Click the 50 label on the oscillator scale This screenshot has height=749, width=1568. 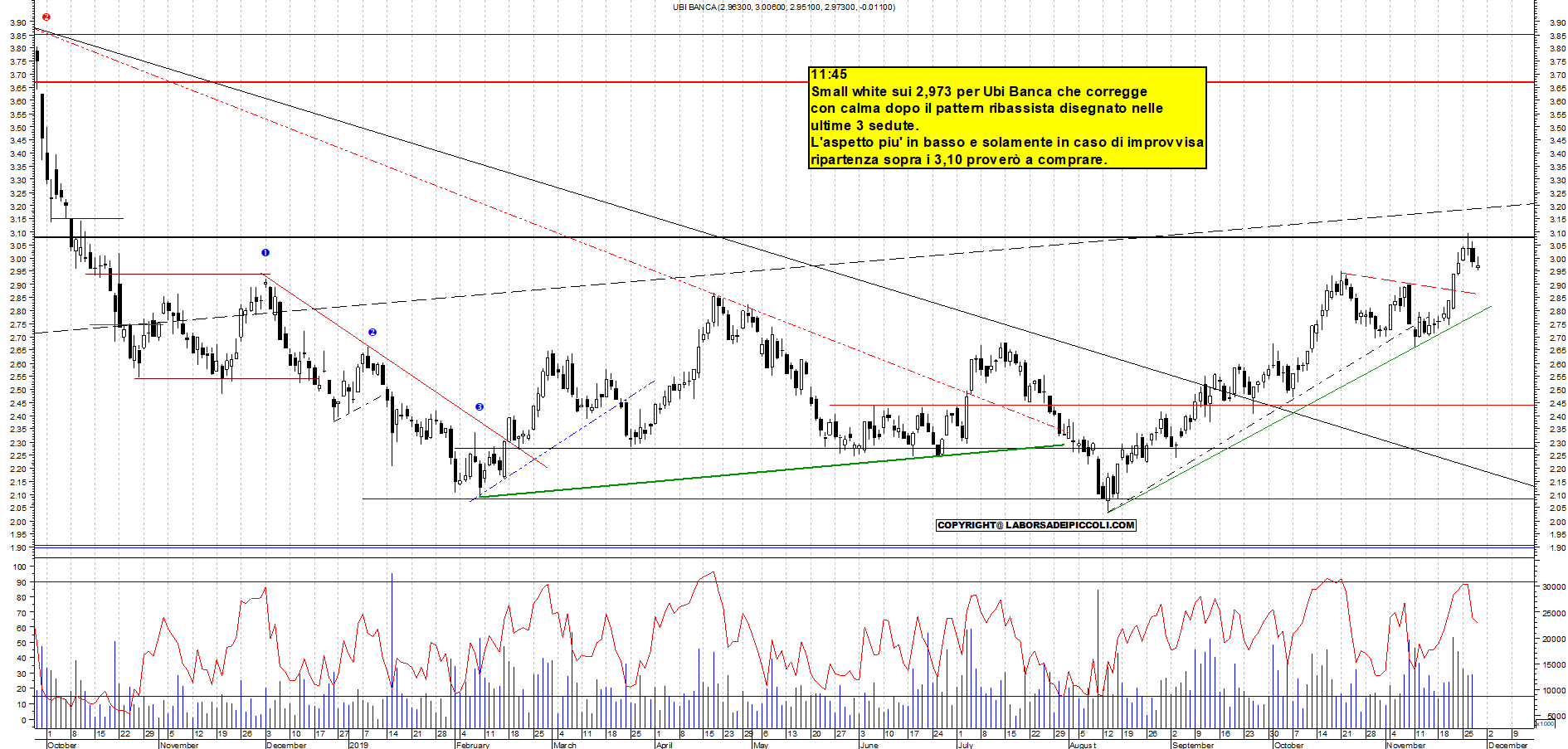click(x=22, y=644)
